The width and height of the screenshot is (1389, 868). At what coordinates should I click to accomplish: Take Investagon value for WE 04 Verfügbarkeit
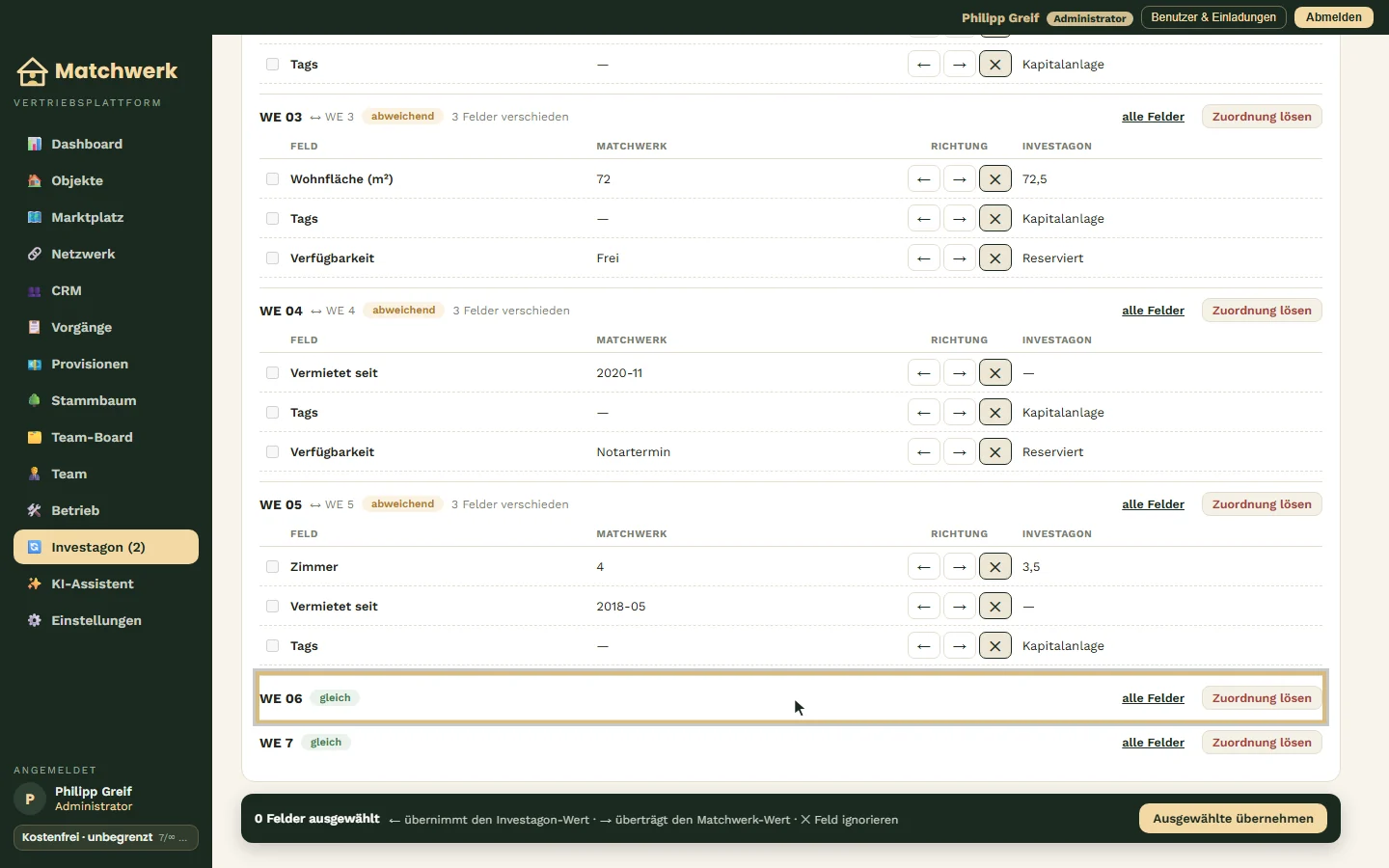pos(924,452)
